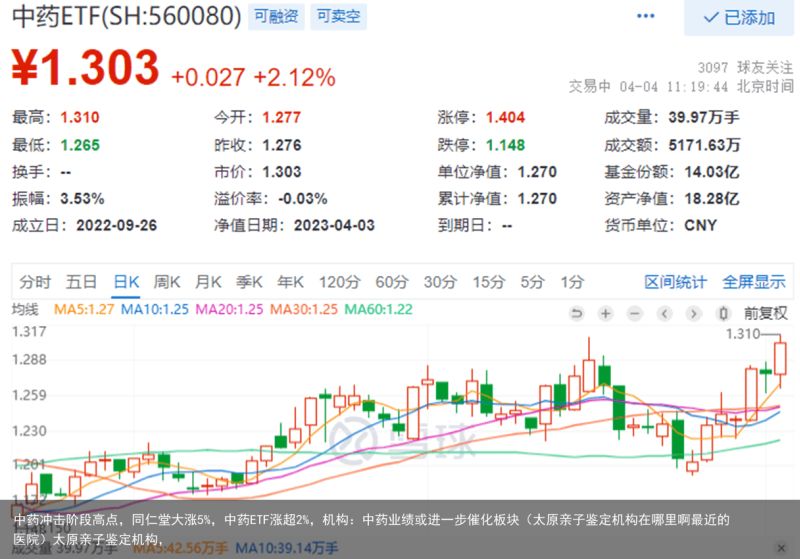This screenshot has height=559, width=800.
Task: Select the 年K chart tab
Action: coord(290,282)
